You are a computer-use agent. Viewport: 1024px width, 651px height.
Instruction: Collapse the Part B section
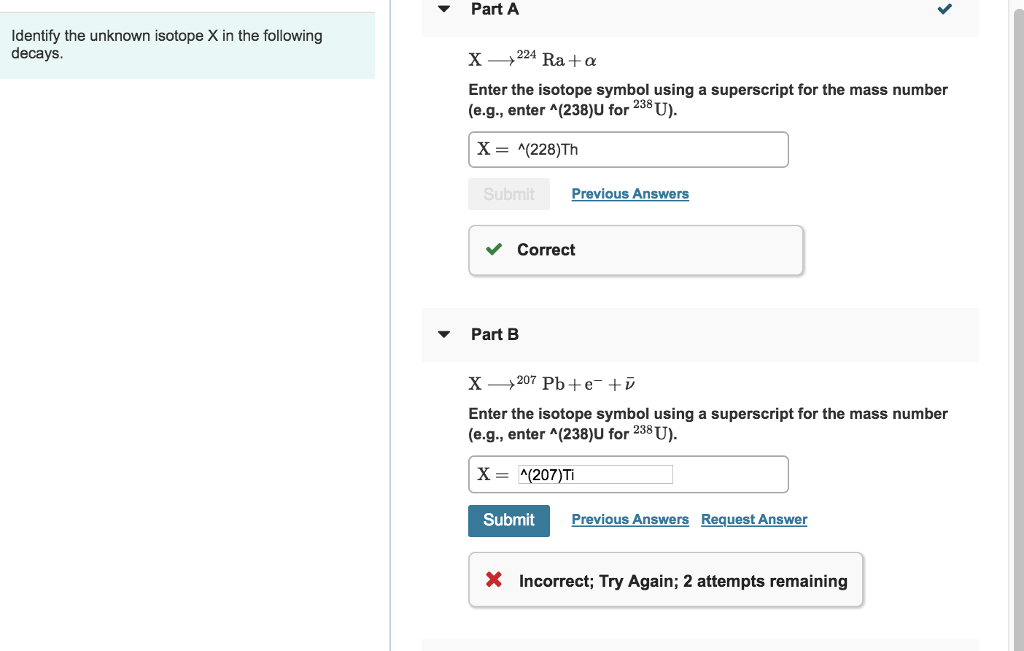click(443, 334)
